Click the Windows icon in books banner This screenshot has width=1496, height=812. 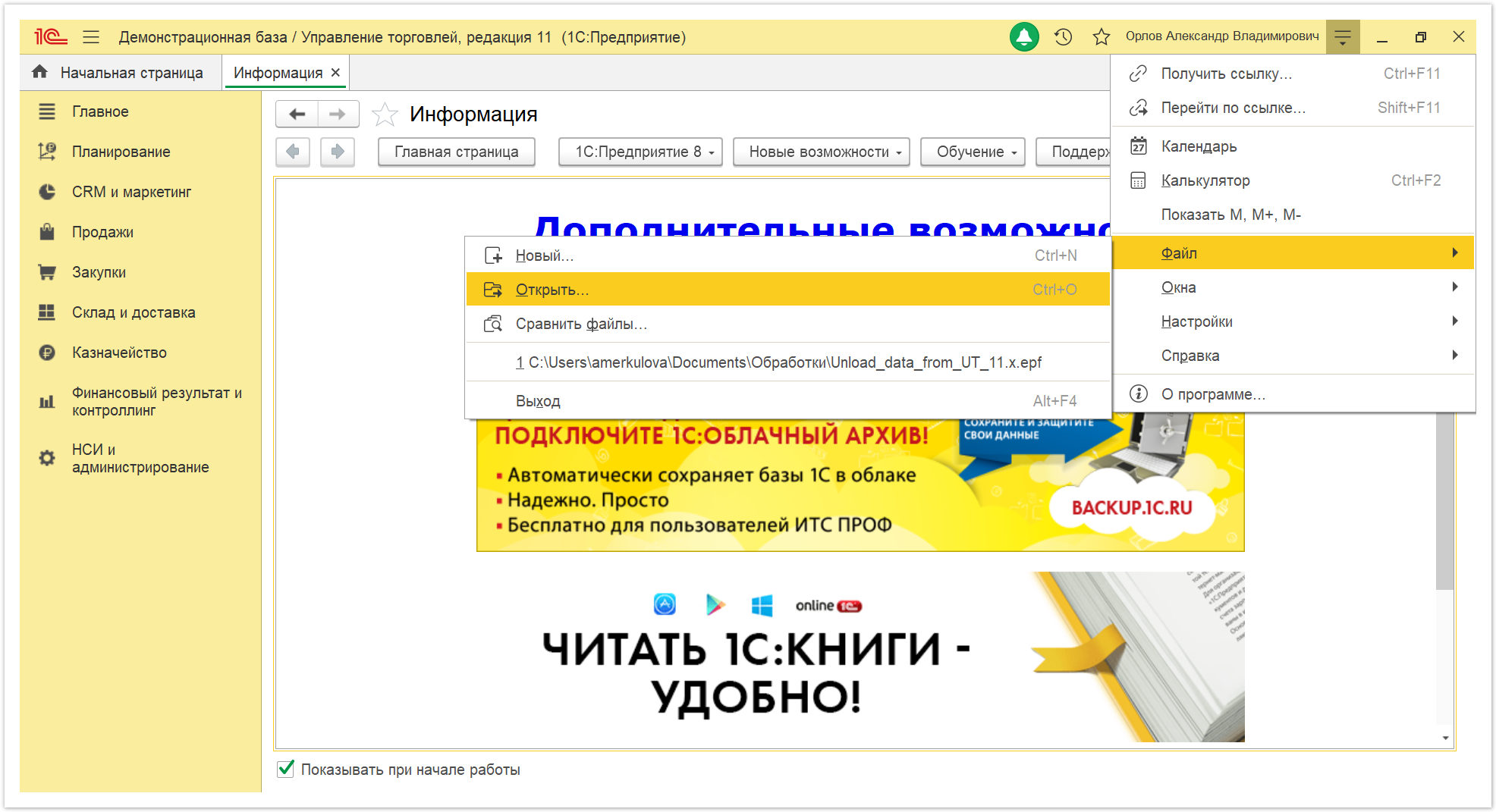click(x=762, y=605)
